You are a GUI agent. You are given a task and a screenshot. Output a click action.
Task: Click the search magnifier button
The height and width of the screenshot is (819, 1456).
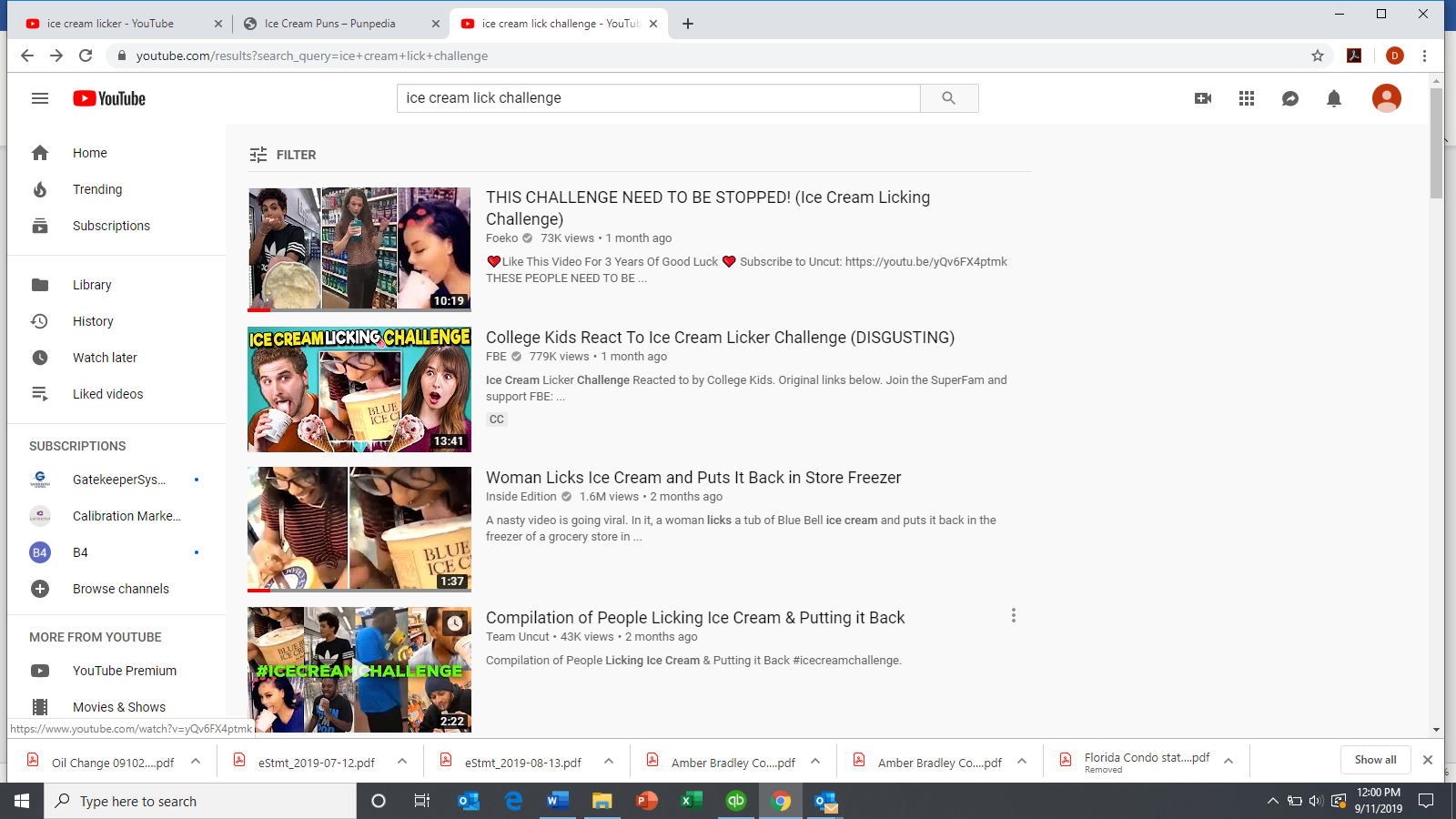click(x=949, y=98)
